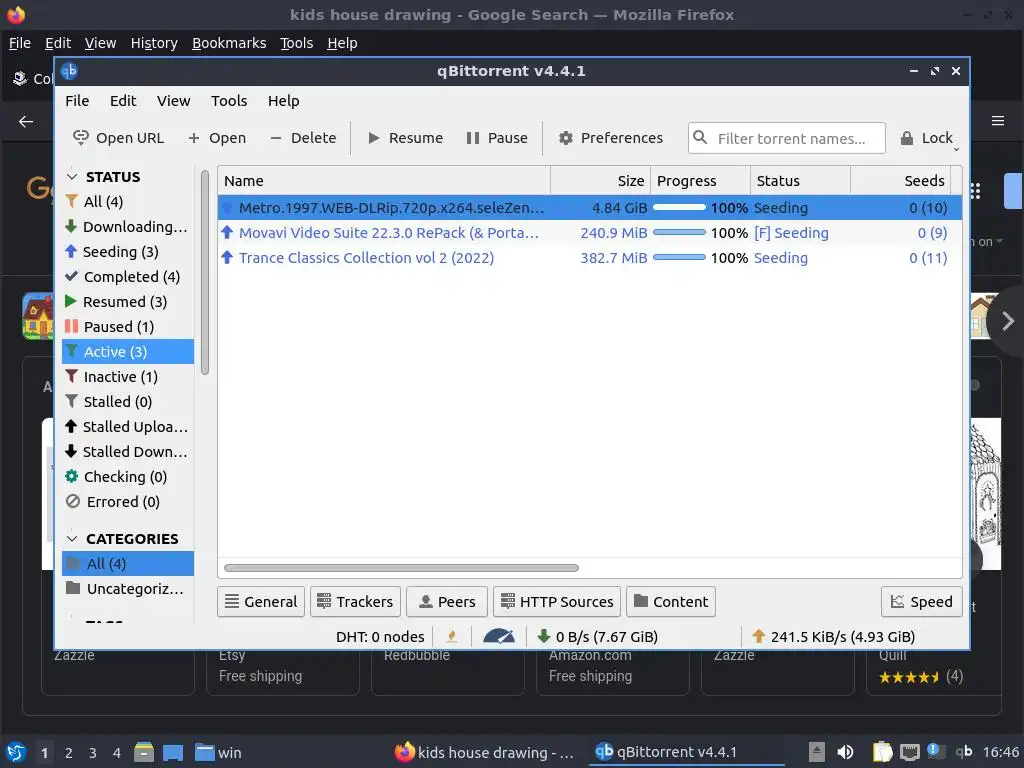1024x768 pixels.
Task: Select the Stalled Uploading filter
Action: pos(128,426)
